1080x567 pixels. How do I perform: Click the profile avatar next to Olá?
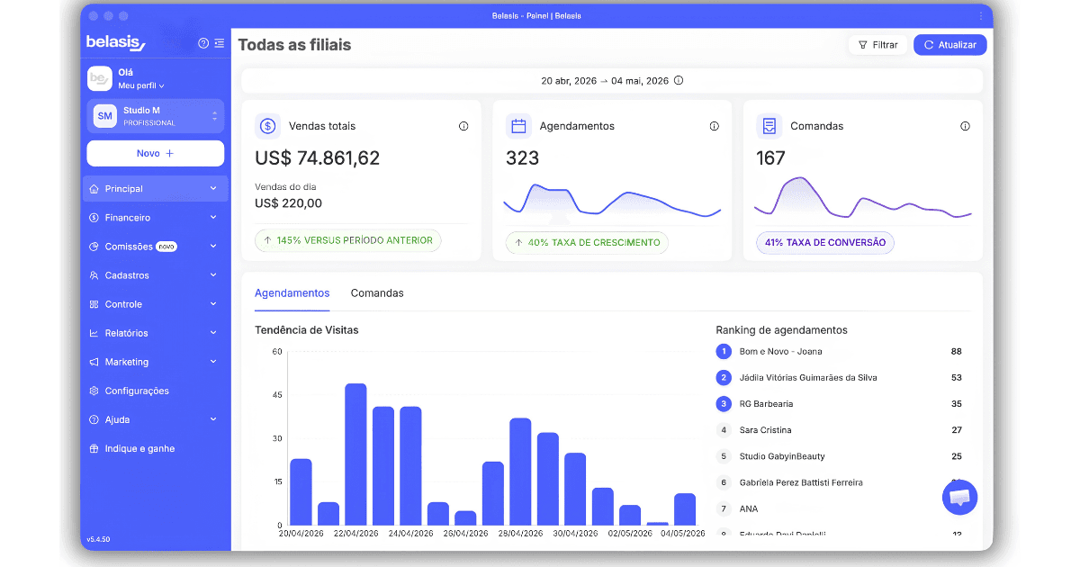coord(99,79)
